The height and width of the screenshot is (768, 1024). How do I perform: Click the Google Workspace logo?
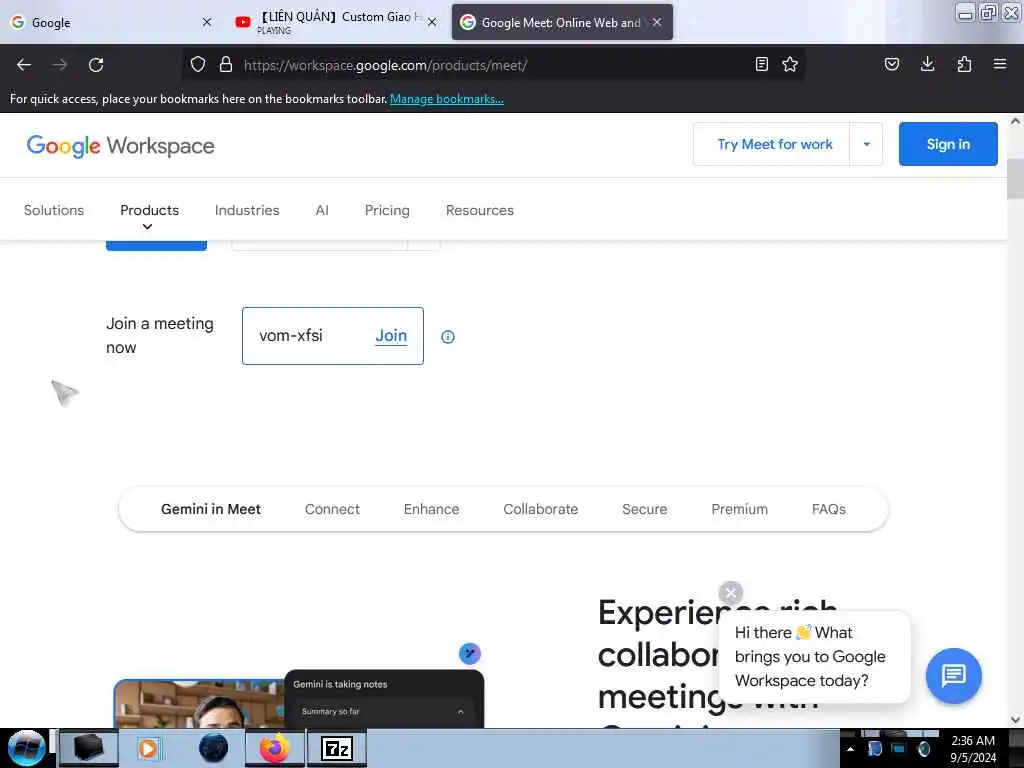point(120,146)
